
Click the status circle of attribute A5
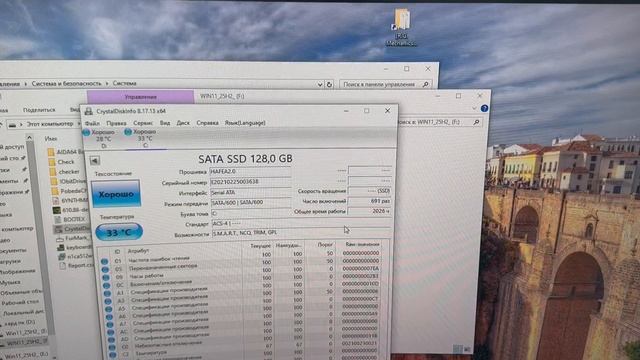109,309
